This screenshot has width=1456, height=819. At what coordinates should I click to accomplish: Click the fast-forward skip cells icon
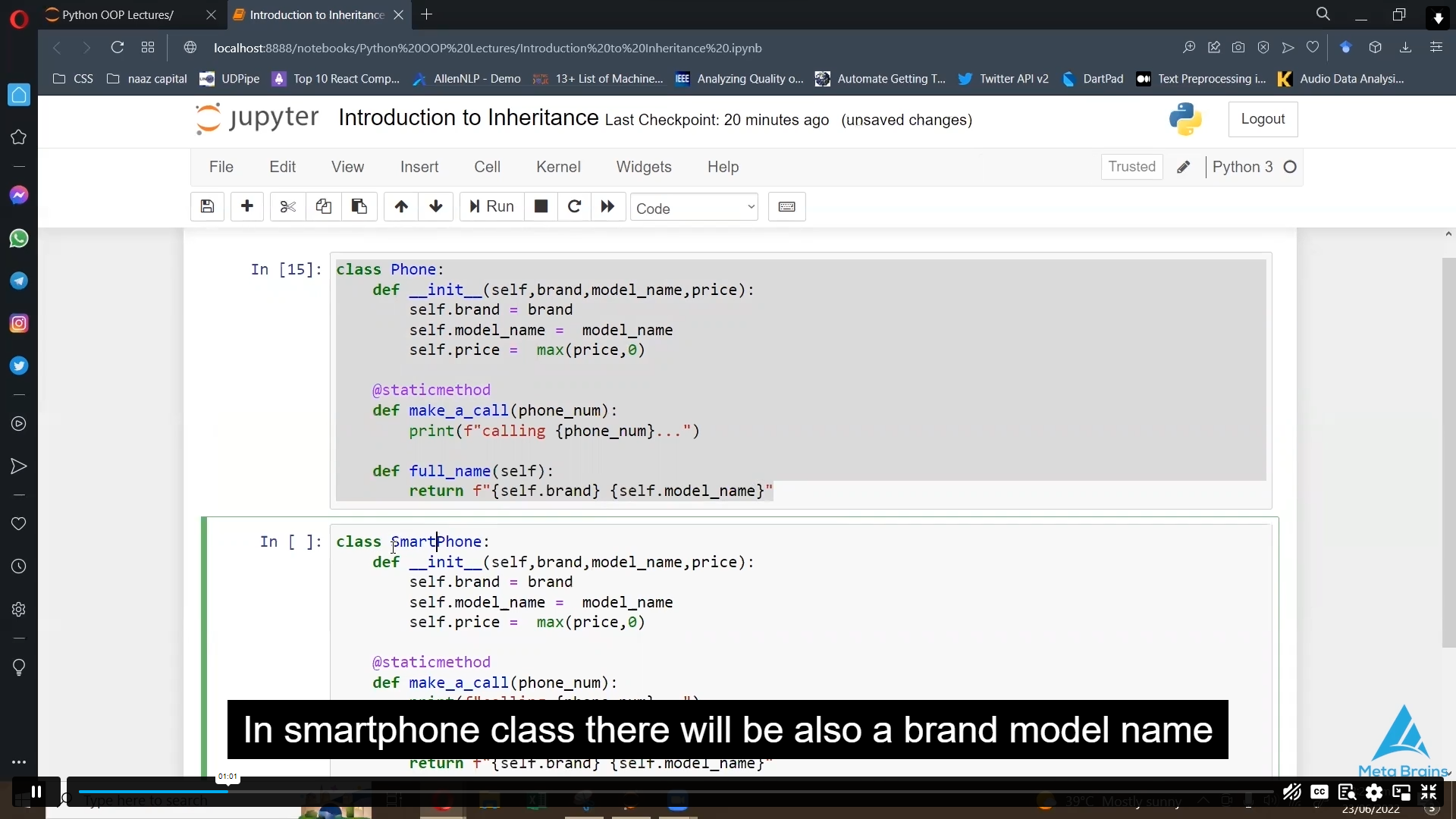(610, 207)
